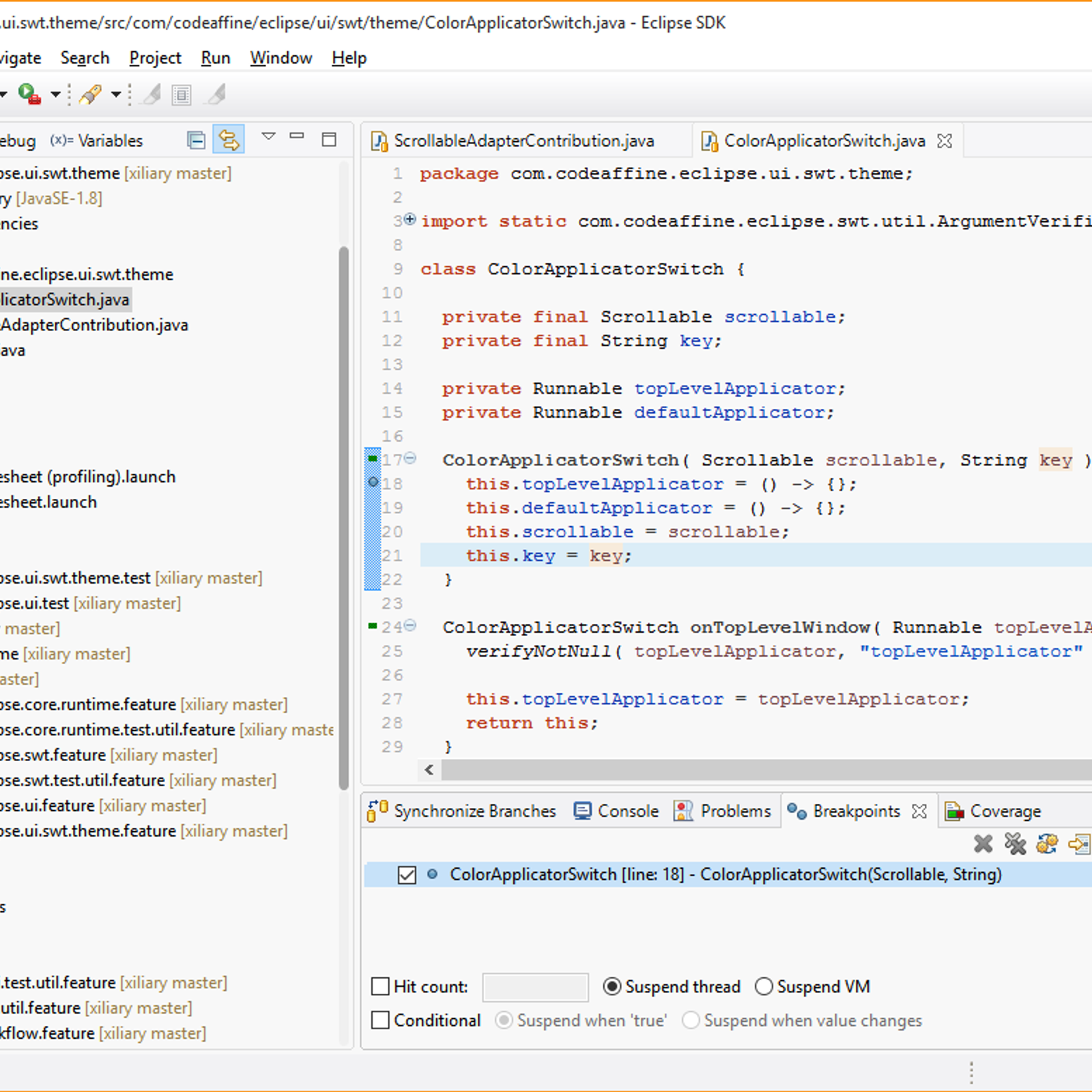
Task: Enable the Hit count checkbox
Action: pyautogui.click(x=380, y=986)
